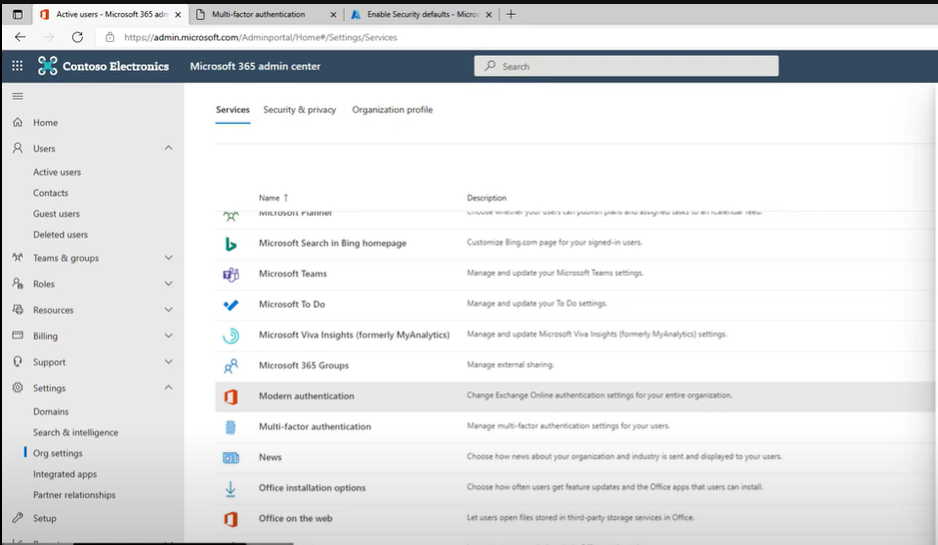The image size is (938, 545).
Task: Open the app launcher waffle icon
Action: [x=17, y=66]
